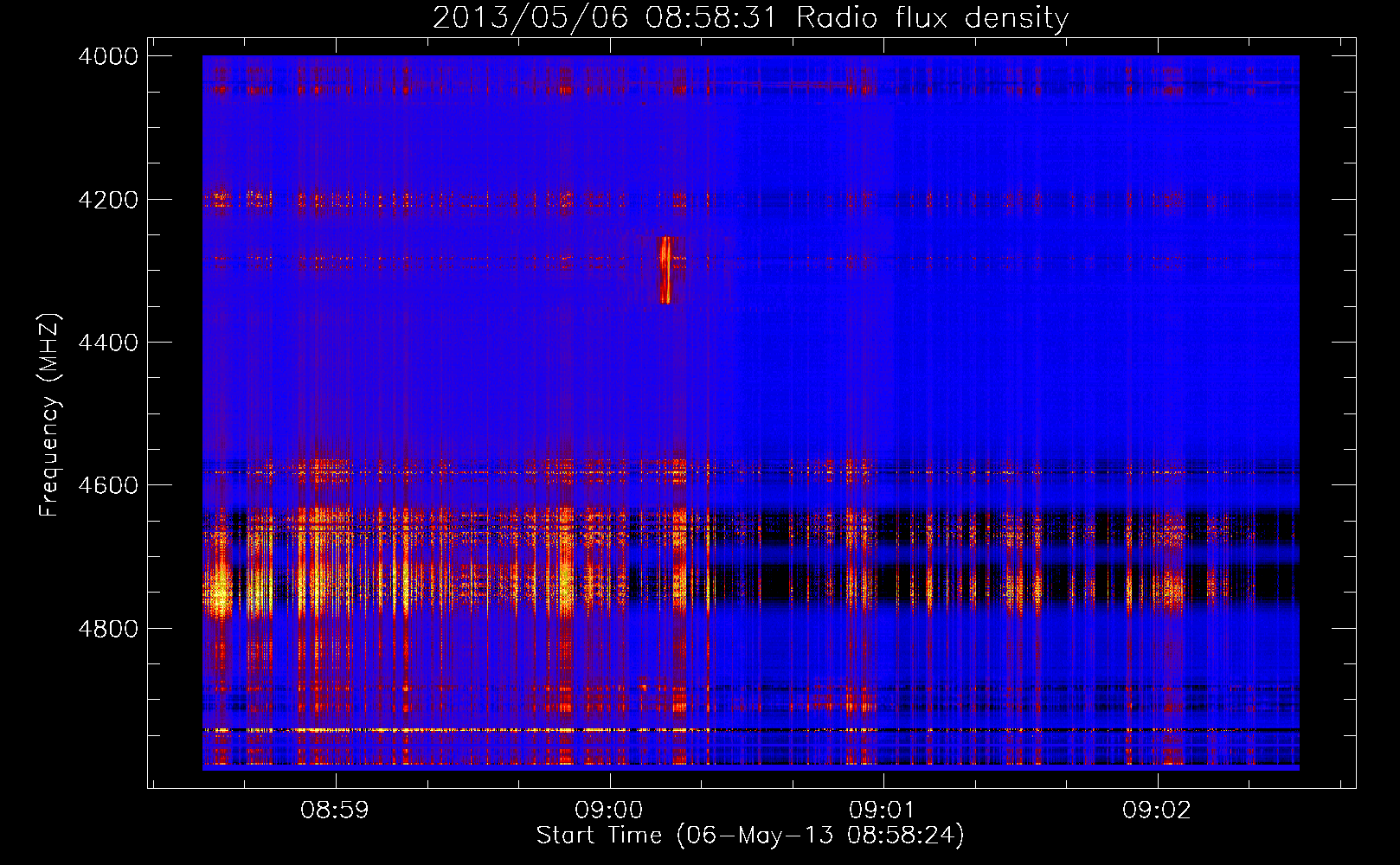Image resolution: width=1400 pixels, height=865 pixels.
Task: Click the "Frequency (MHZ)" axis label
Action: 50,415
